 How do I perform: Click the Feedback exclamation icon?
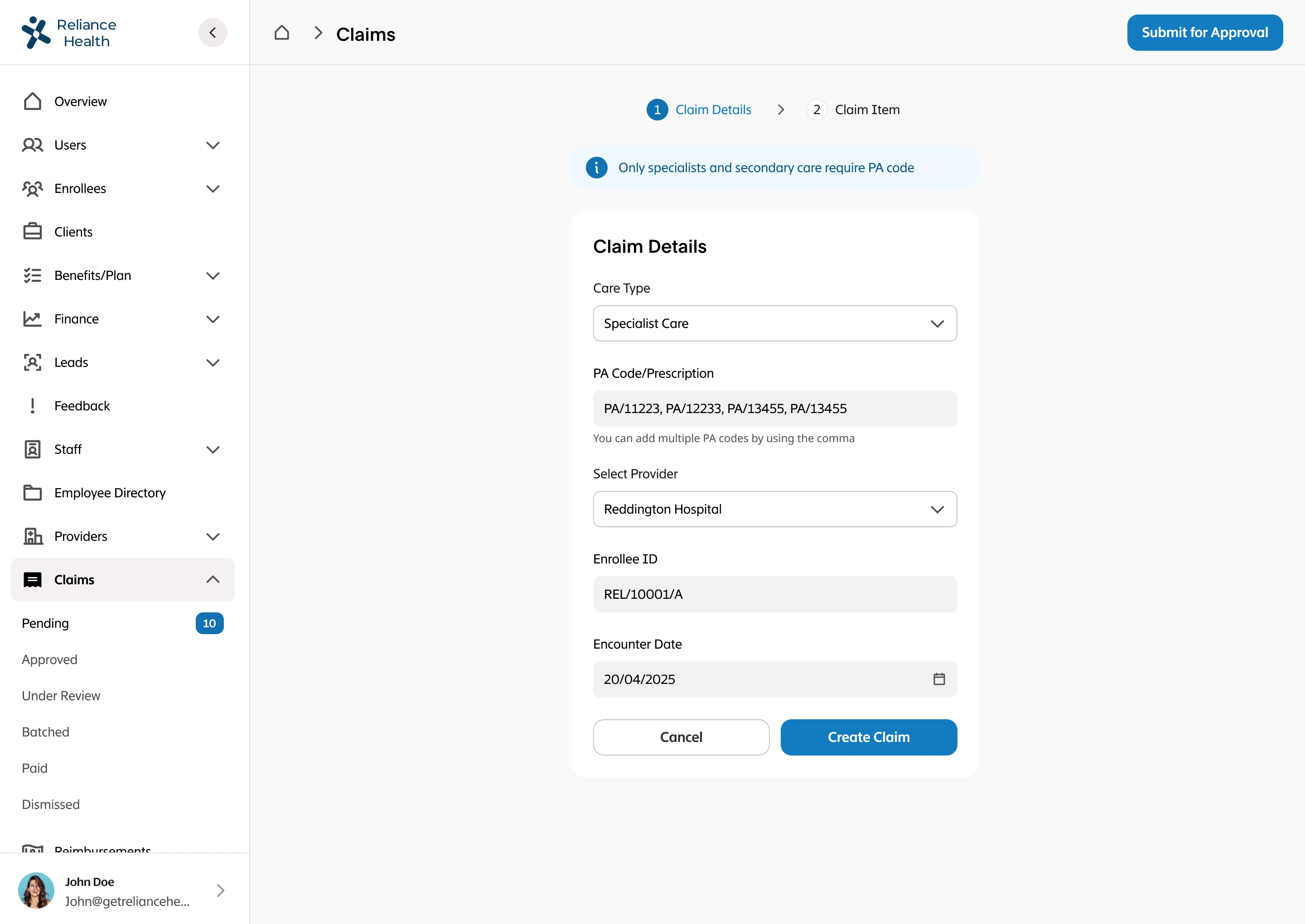[x=33, y=406]
